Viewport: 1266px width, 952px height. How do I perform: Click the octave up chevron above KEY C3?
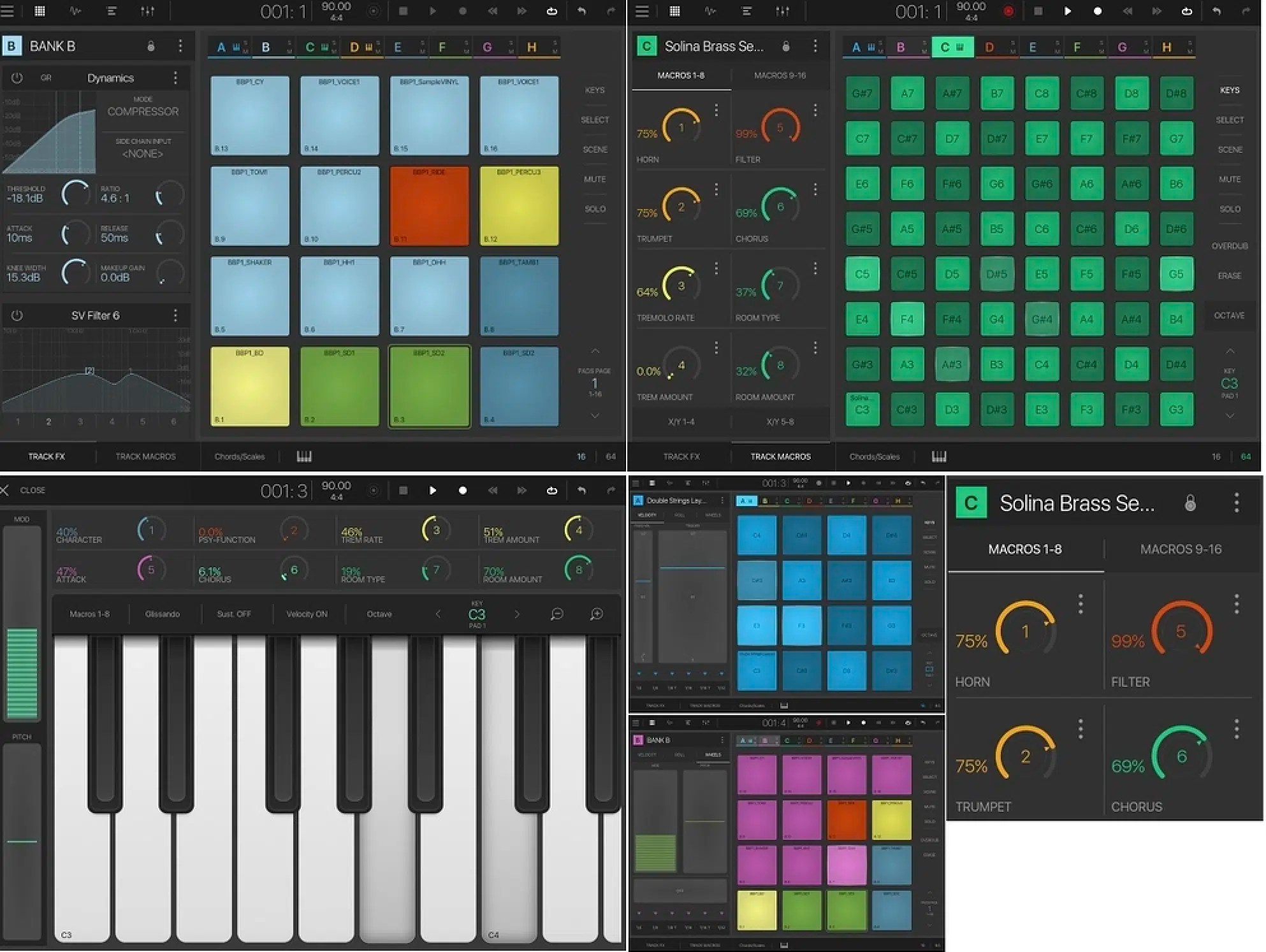pos(1230,351)
